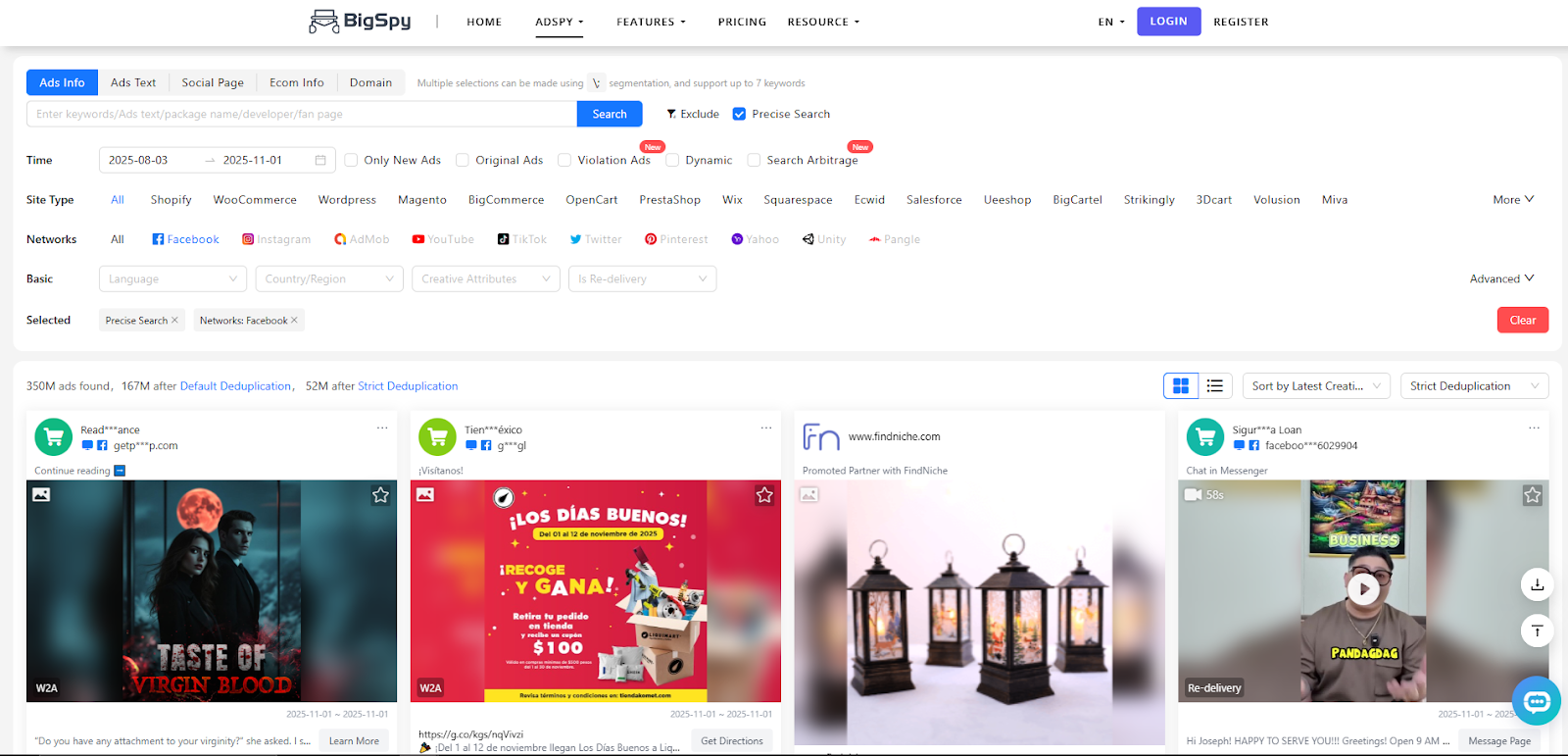Open the EN language selector
Screen dimensions: 1568x756
click(x=1111, y=22)
